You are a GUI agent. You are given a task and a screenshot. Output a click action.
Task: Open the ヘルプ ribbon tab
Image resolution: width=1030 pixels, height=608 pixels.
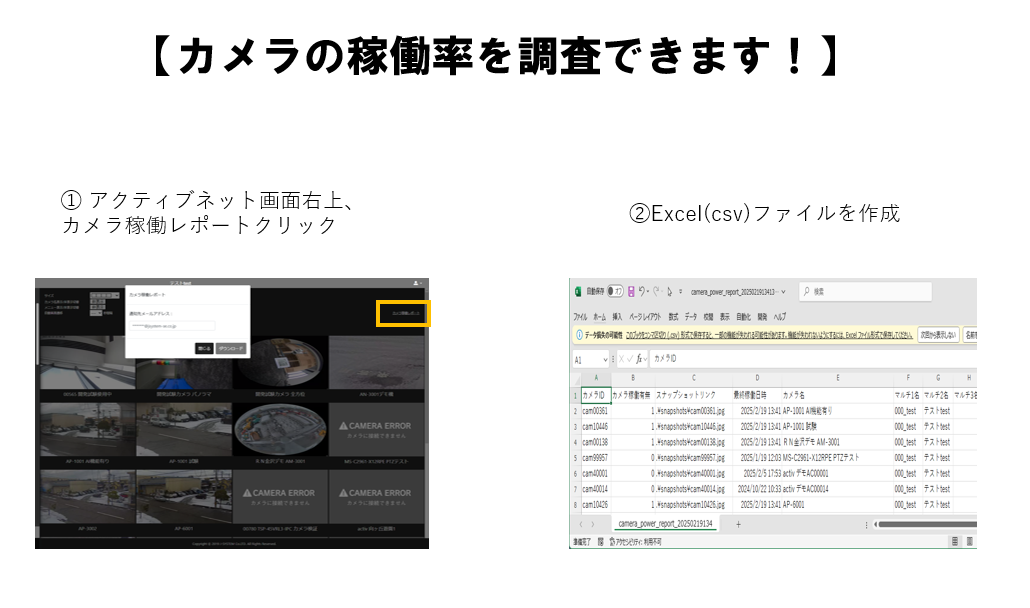pos(780,316)
